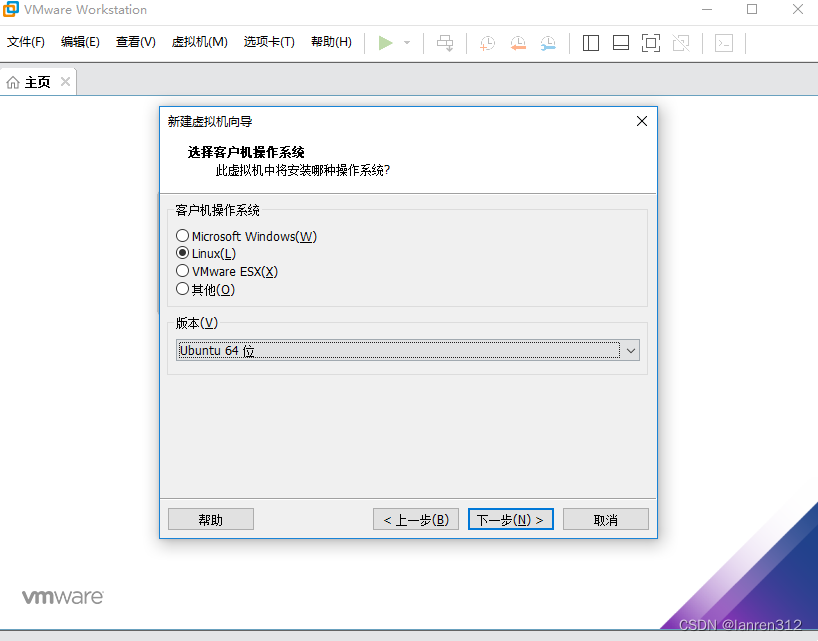Close the 主页 tab

coord(65,81)
